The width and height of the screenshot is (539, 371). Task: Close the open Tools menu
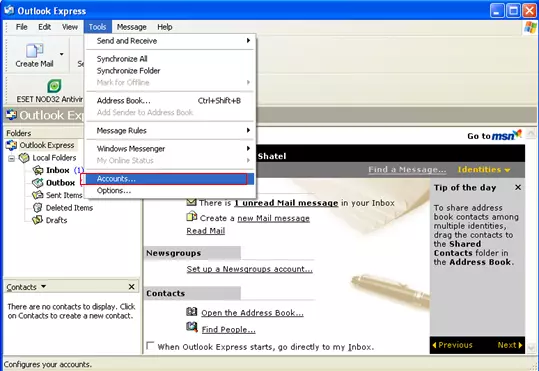point(97,27)
